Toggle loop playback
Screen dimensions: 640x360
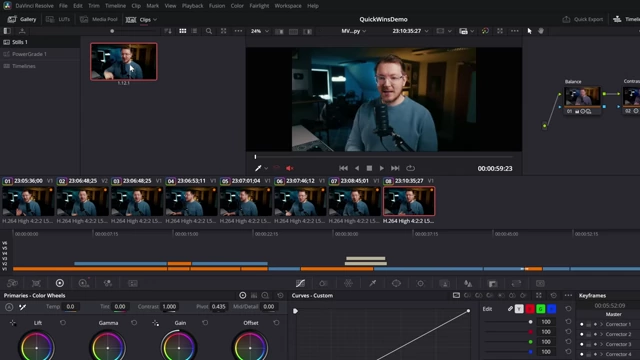click(411, 168)
